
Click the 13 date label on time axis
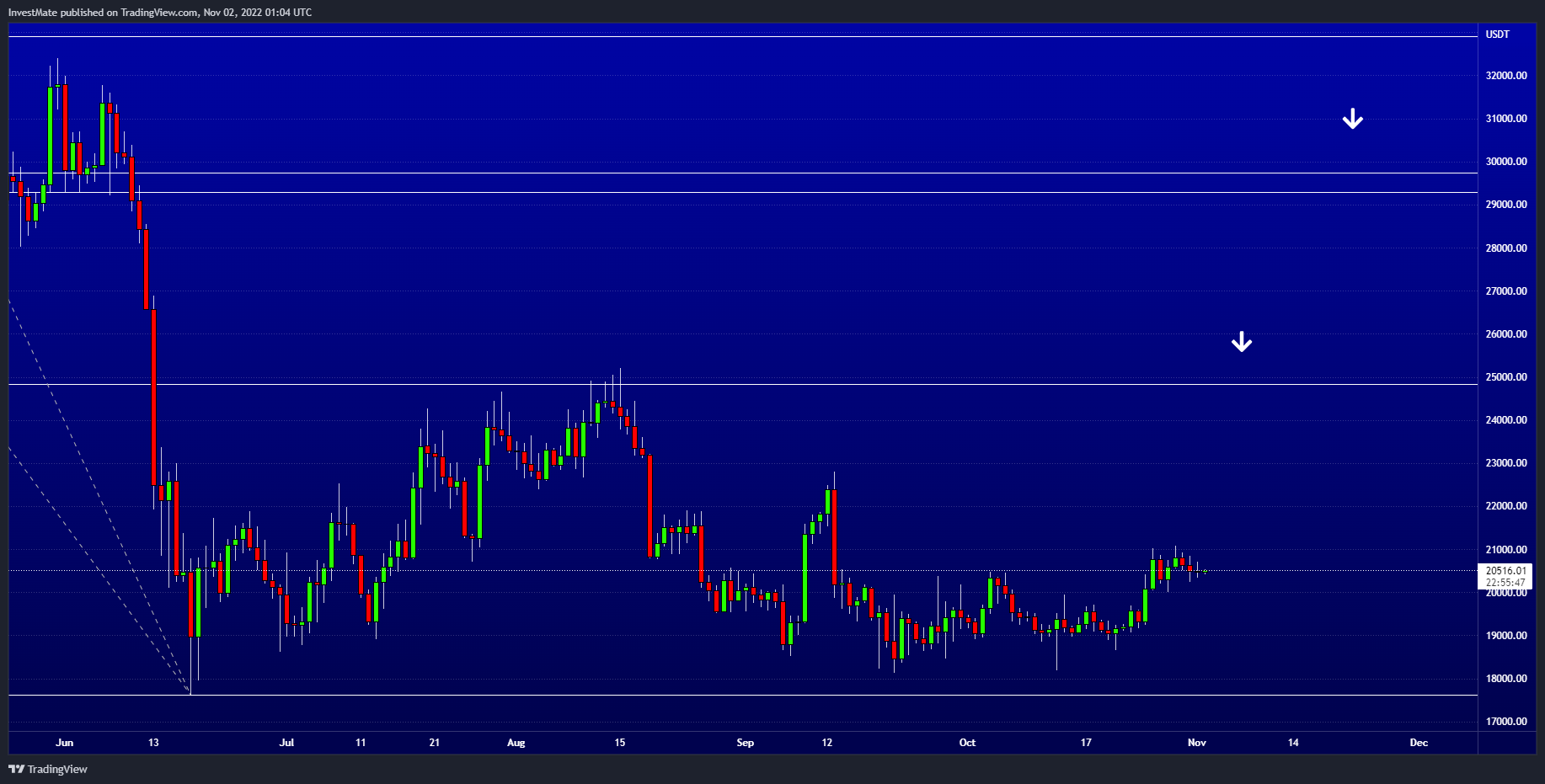[x=153, y=743]
